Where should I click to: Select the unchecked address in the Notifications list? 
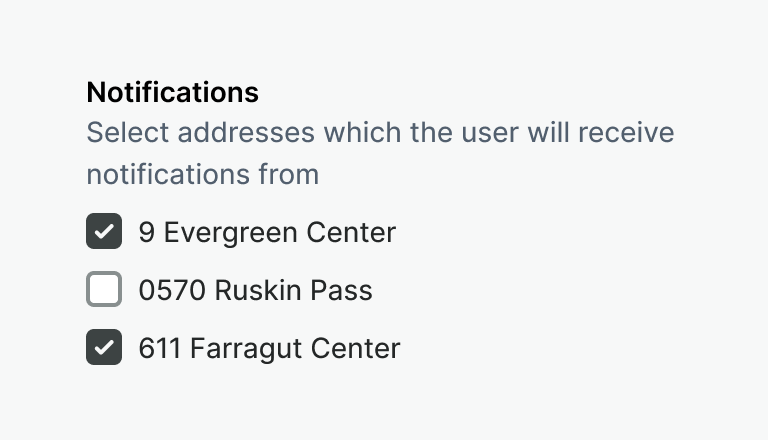point(104,290)
